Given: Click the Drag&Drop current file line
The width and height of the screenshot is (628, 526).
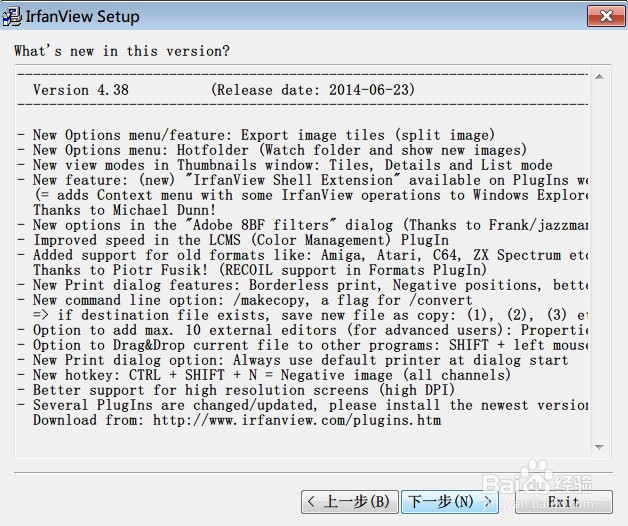Looking at the screenshot, I should click(303, 345).
